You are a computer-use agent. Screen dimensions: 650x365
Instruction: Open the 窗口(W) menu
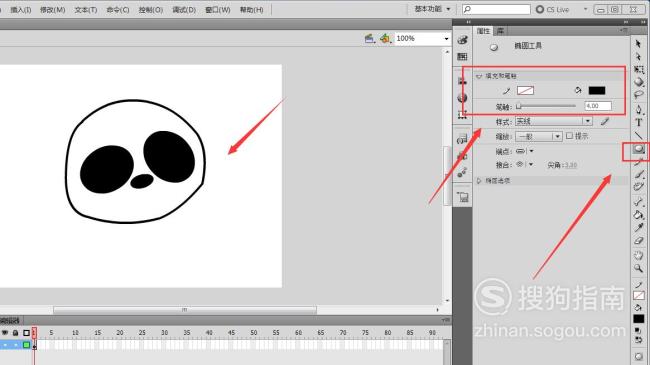(x=218, y=10)
